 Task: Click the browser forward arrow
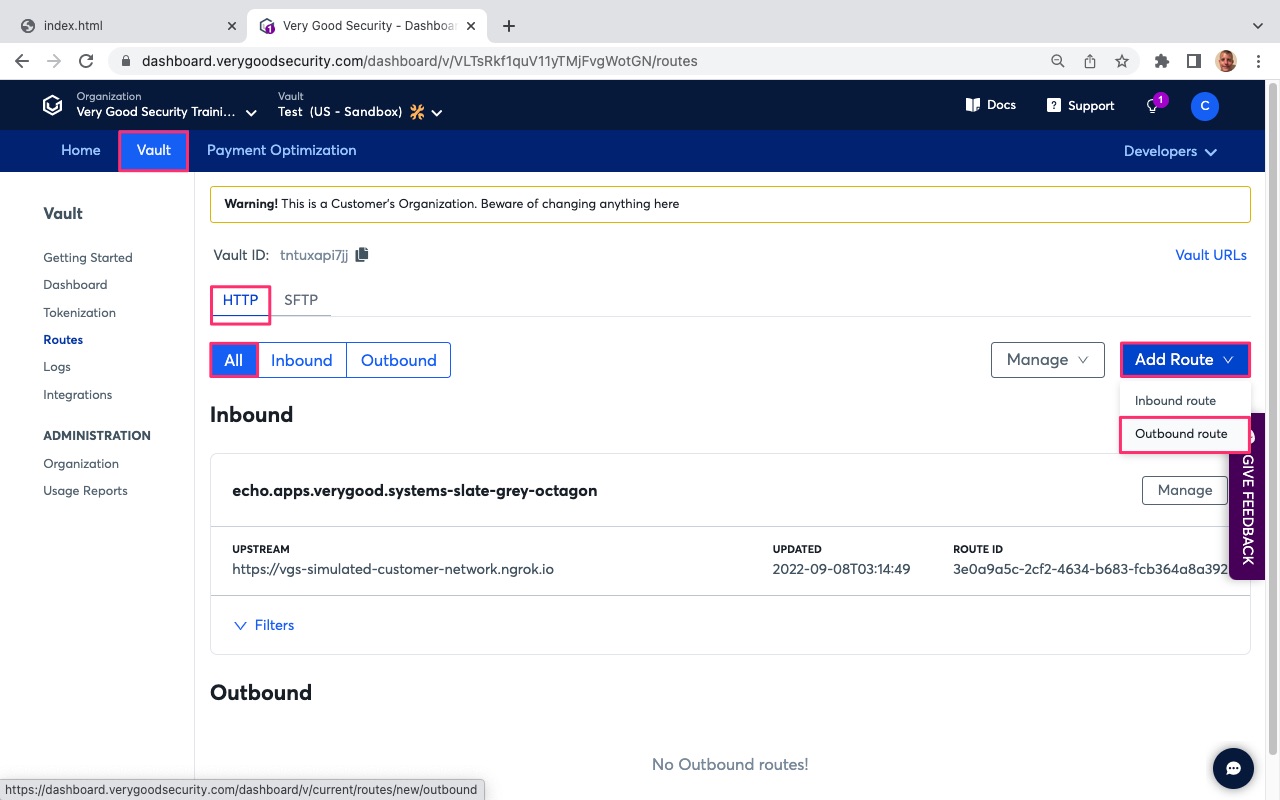point(54,61)
